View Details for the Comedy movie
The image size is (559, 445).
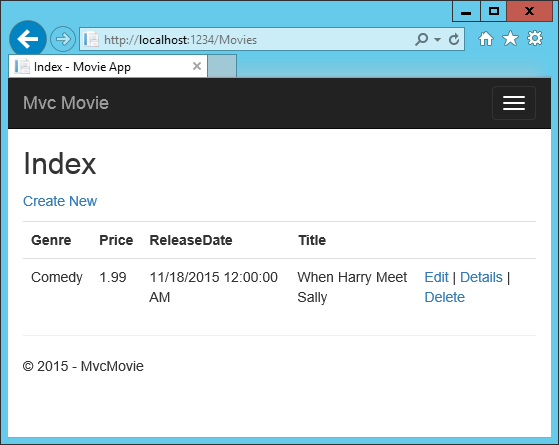click(481, 277)
